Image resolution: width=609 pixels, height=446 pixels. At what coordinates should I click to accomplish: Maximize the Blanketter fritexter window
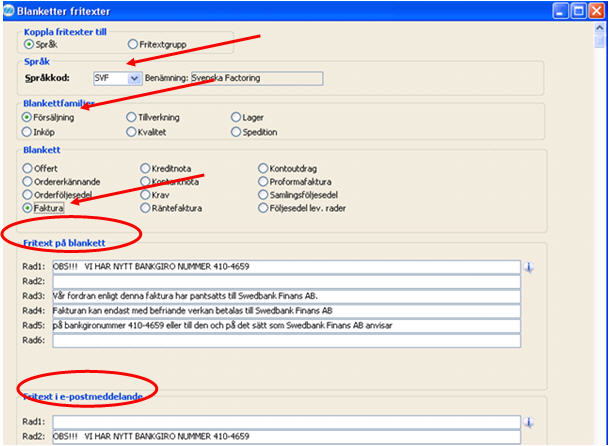[578, 9]
